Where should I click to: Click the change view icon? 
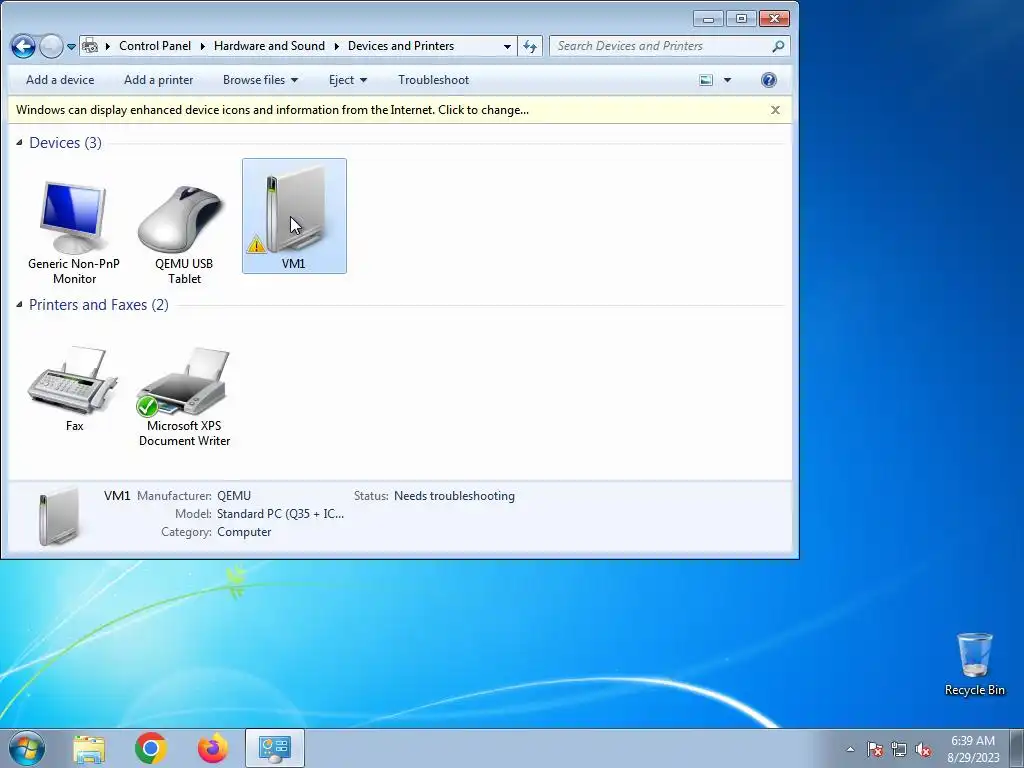[x=706, y=80]
